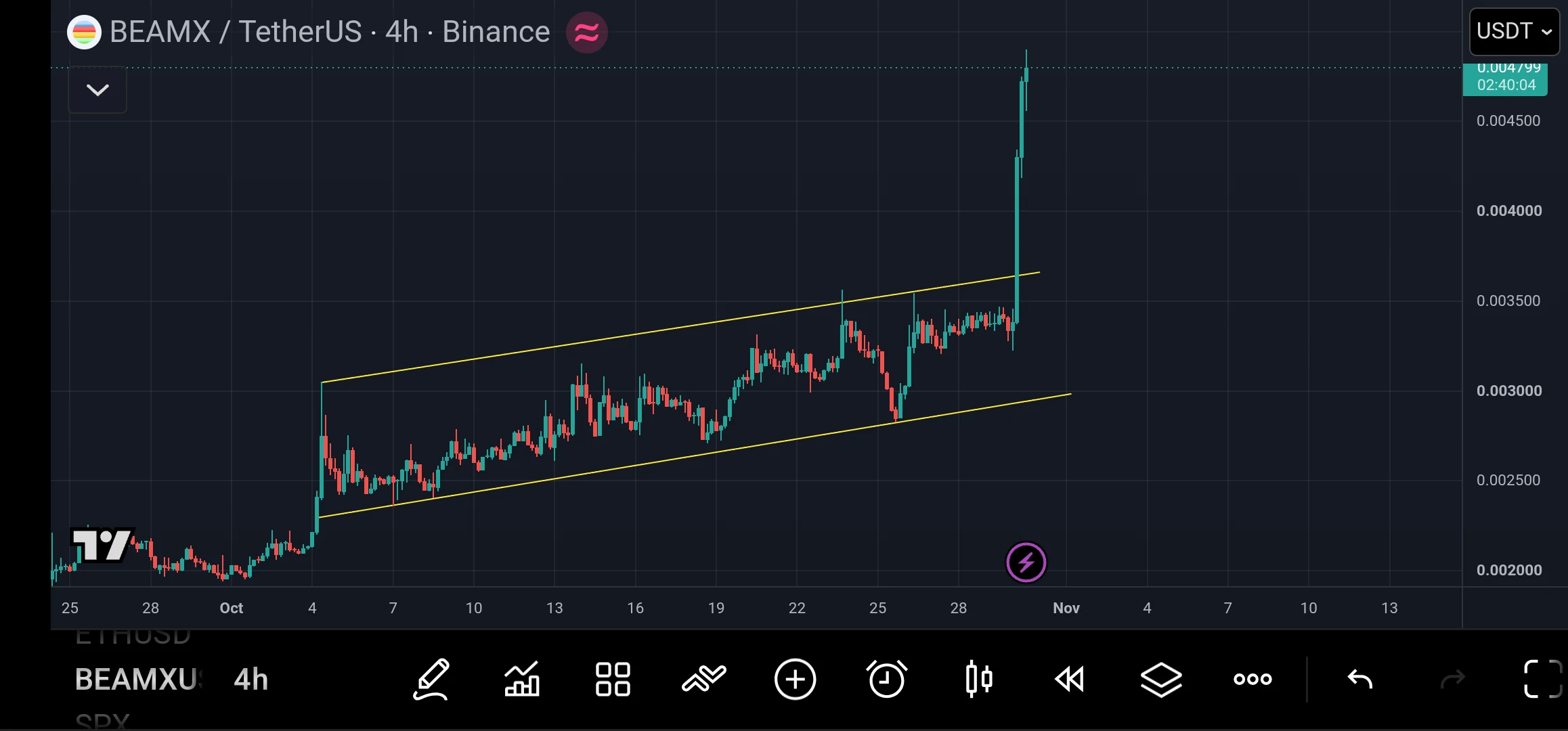The image size is (1568, 731).
Task: Open the more options three-circles icon
Action: (x=1253, y=679)
